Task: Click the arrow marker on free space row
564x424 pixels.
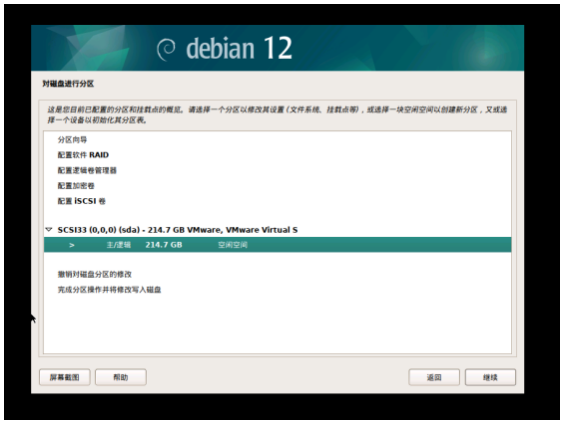Action: point(72,245)
